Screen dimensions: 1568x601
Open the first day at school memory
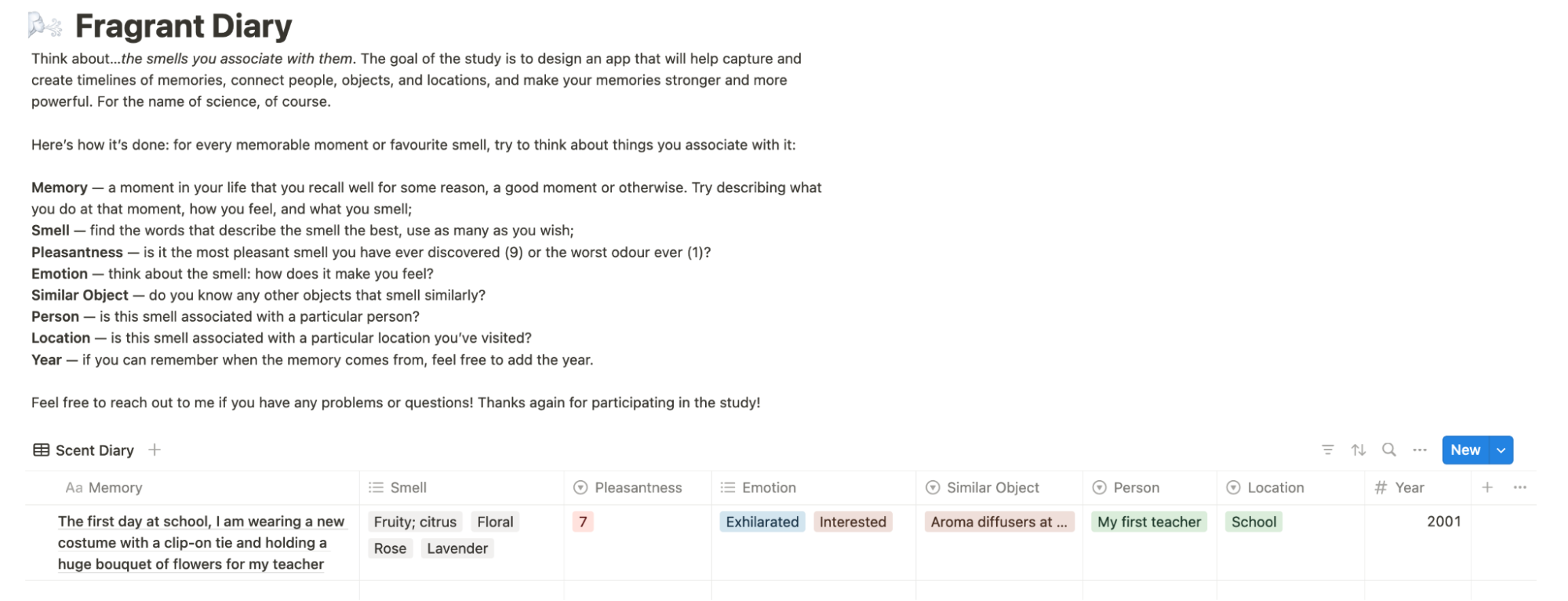pos(201,542)
